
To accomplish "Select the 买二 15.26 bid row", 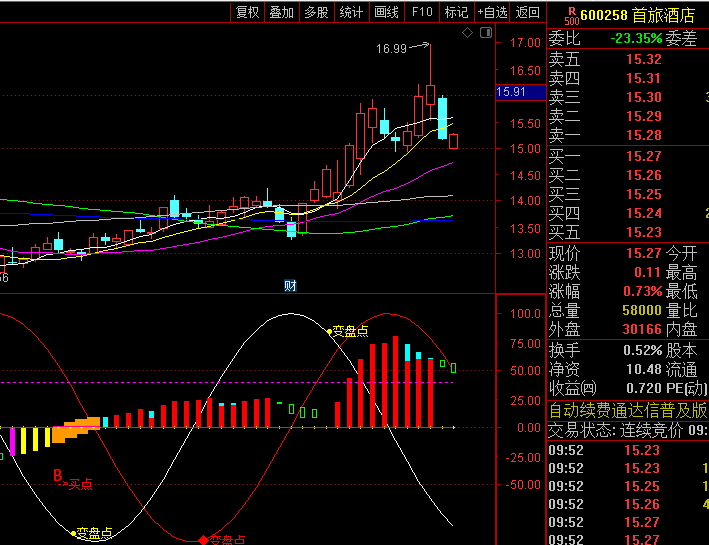I will [x=628, y=175].
